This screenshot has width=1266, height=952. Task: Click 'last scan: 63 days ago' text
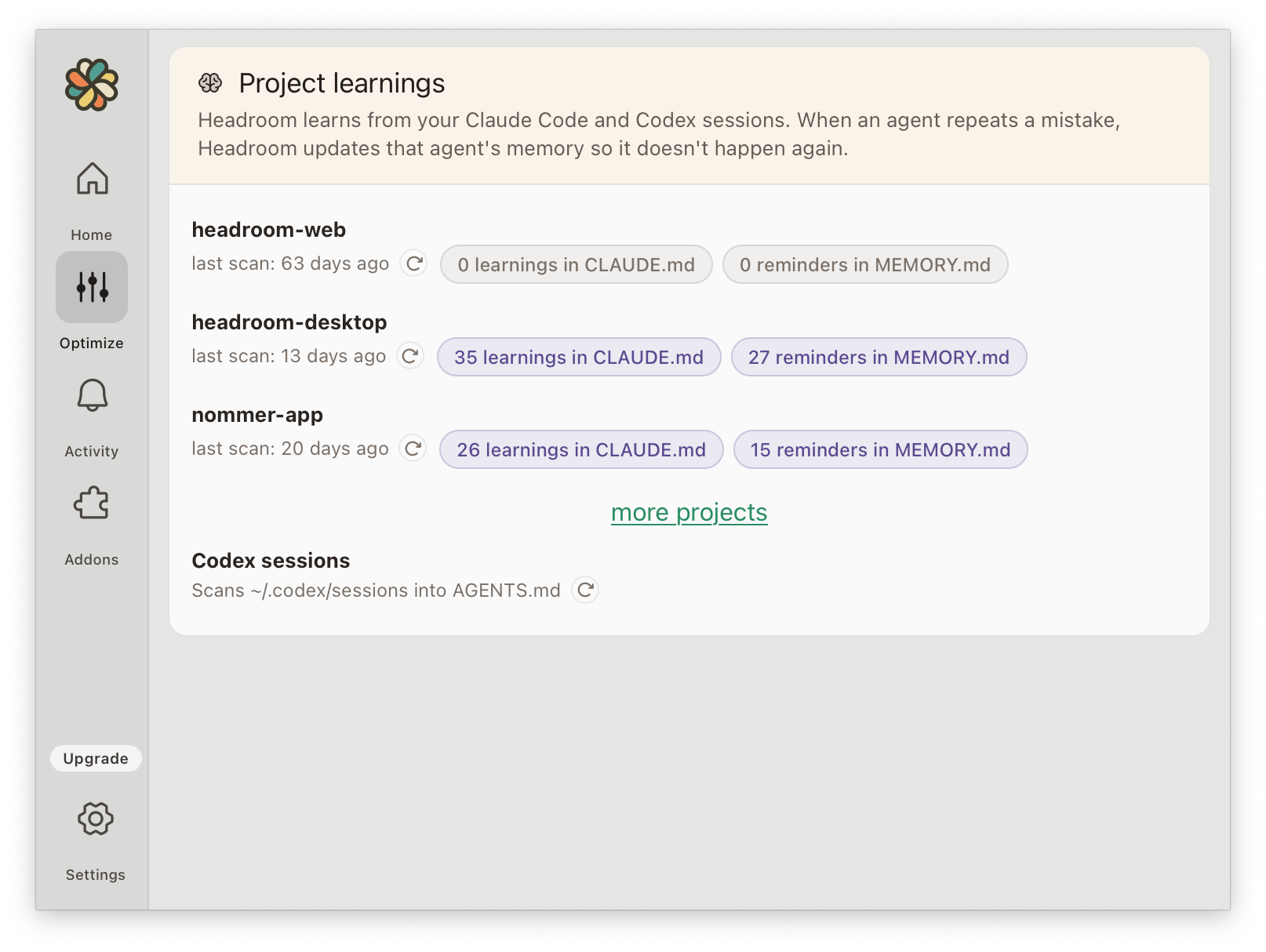pyautogui.click(x=290, y=263)
